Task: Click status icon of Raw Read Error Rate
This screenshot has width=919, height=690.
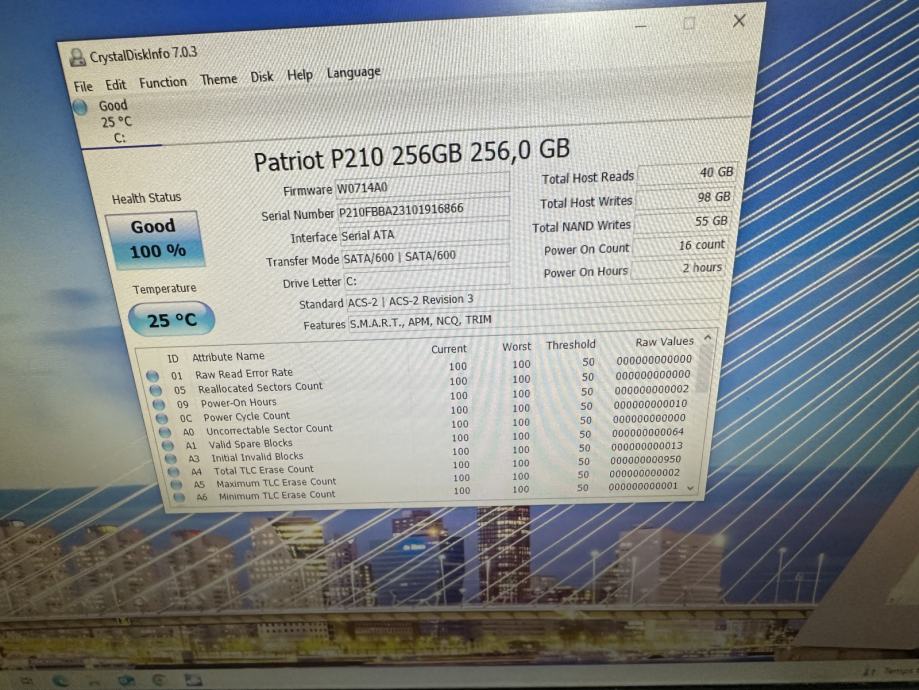Action: (x=153, y=375)
